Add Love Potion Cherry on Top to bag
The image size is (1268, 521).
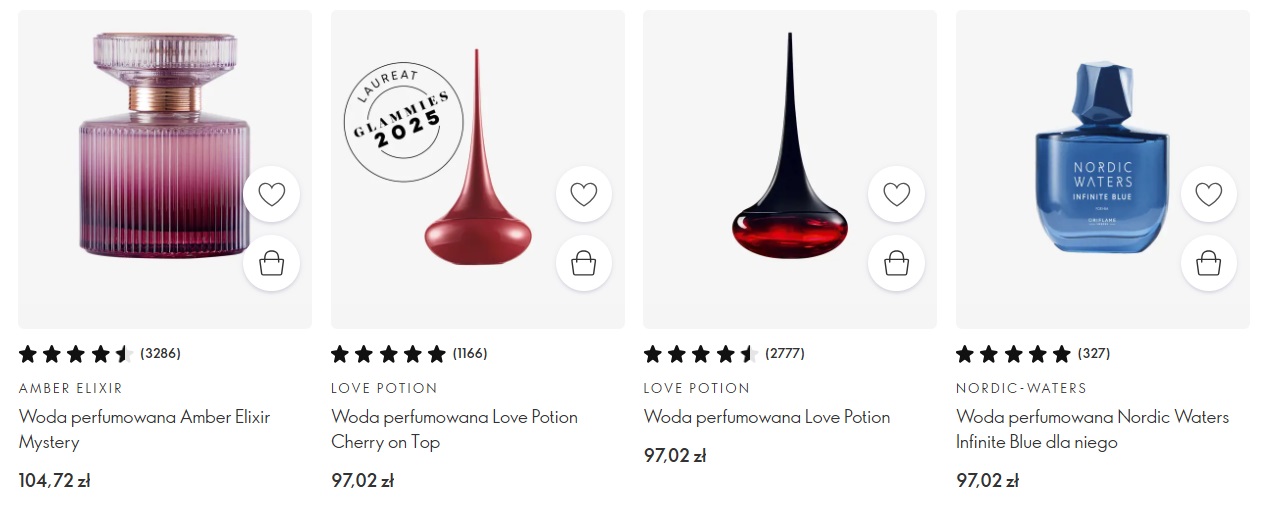pos(584,263)
